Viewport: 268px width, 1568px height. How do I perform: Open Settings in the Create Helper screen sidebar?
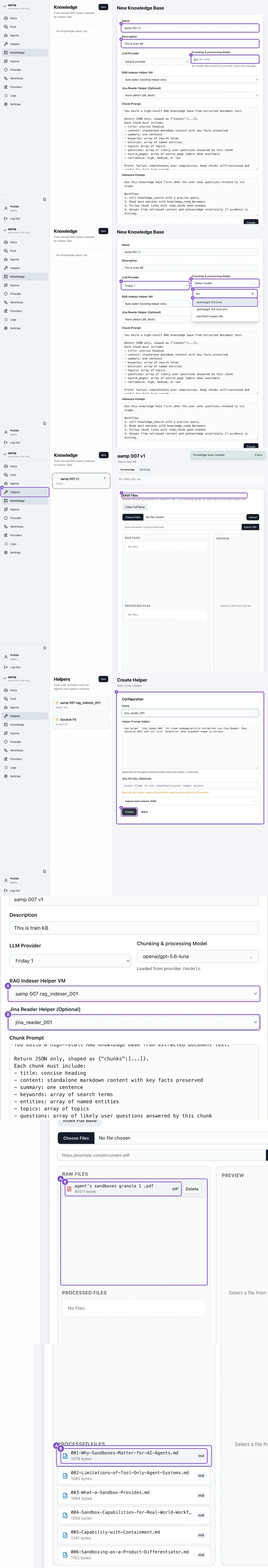click(24, 776)
